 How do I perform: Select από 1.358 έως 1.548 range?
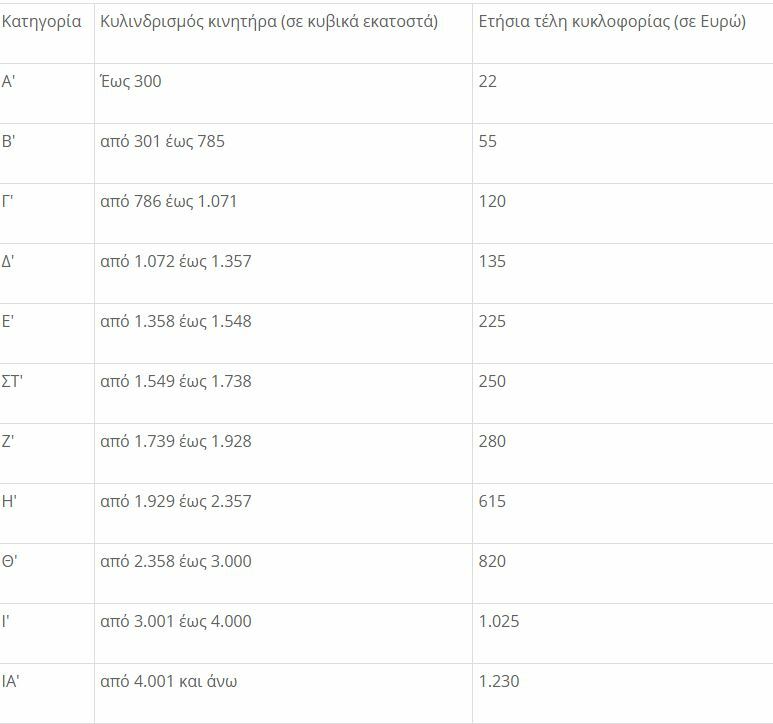(x=176, y=322)
